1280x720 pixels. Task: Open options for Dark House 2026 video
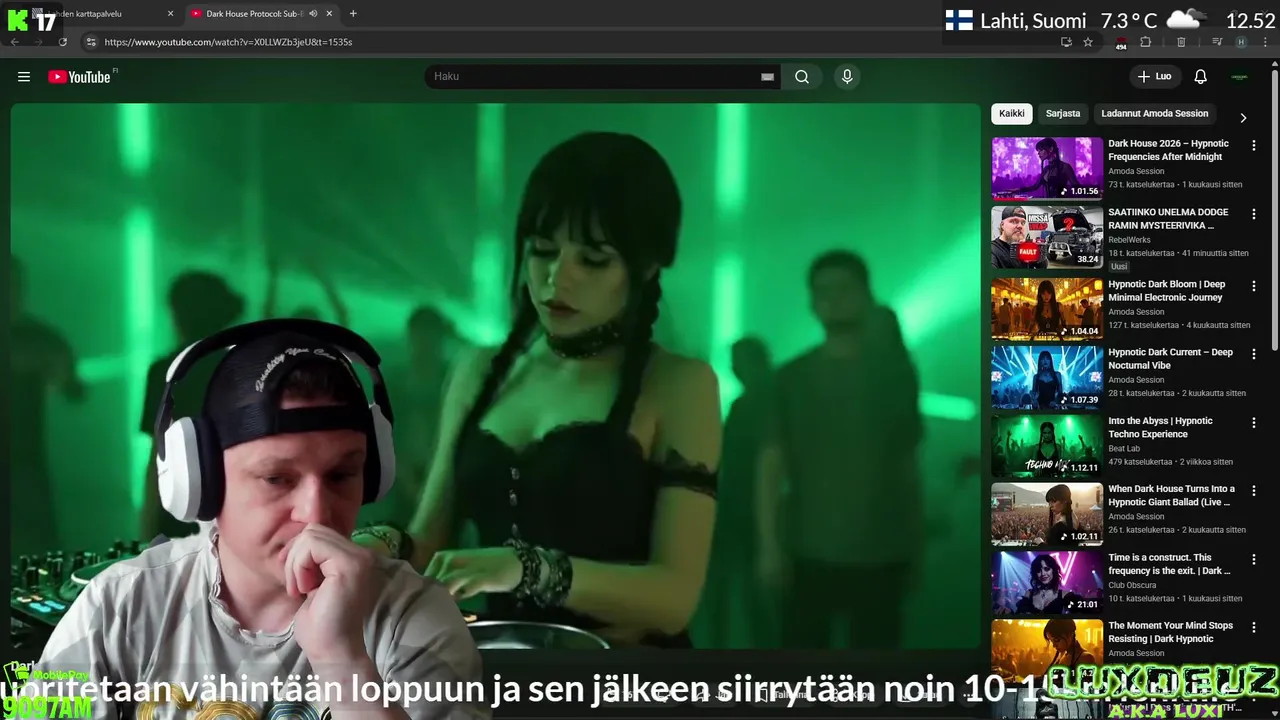(x=1254, y=146)
